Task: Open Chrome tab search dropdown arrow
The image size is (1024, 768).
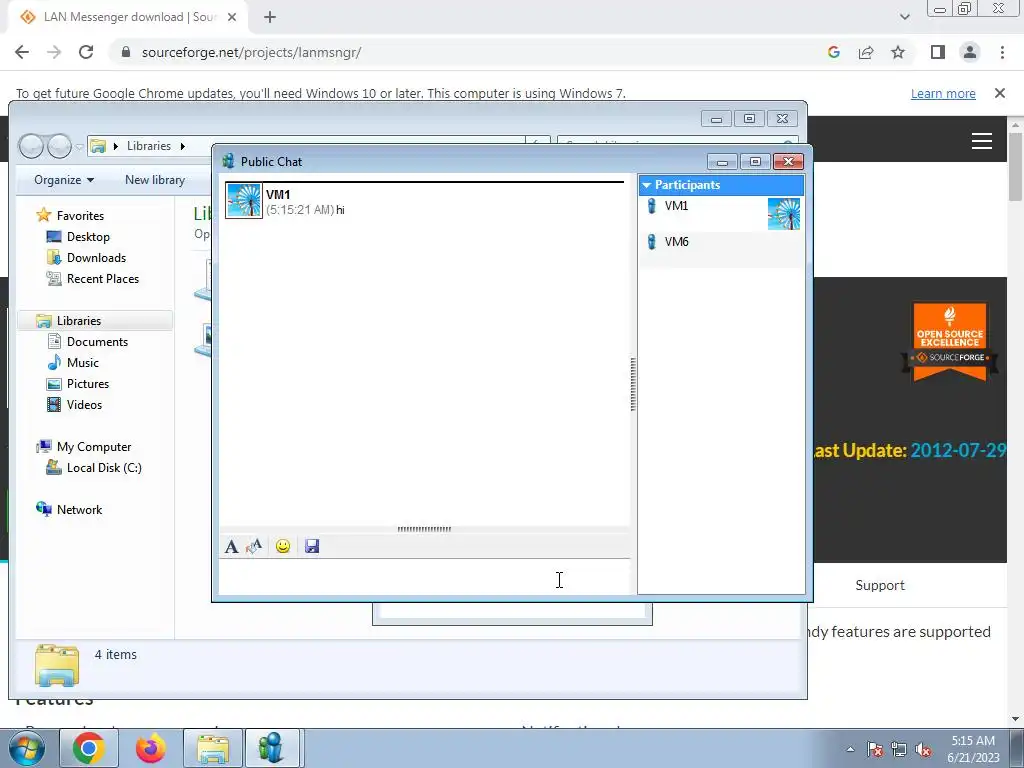Action: [904, 17]
